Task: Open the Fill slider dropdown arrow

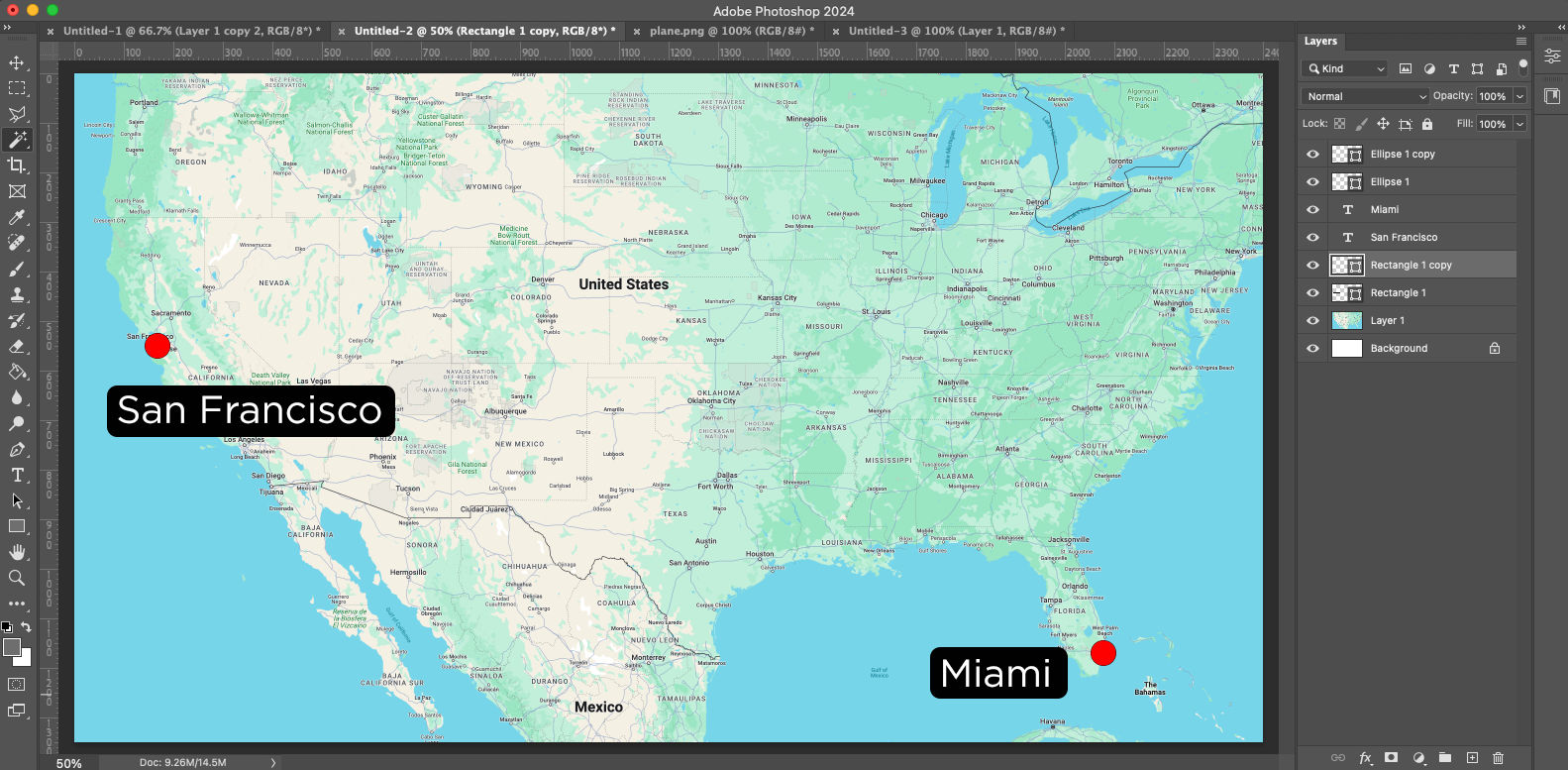Action: tap(1519, 124)
